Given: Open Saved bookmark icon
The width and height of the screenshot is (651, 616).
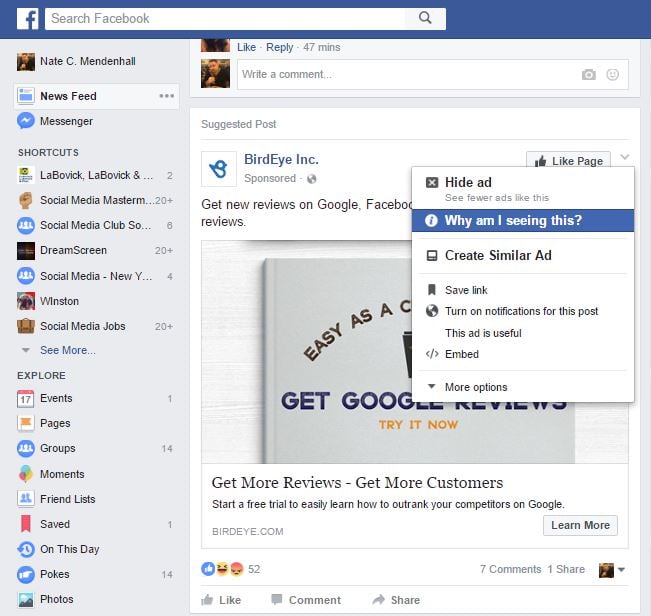Looking at the screenshot, I should coord(26,524).
